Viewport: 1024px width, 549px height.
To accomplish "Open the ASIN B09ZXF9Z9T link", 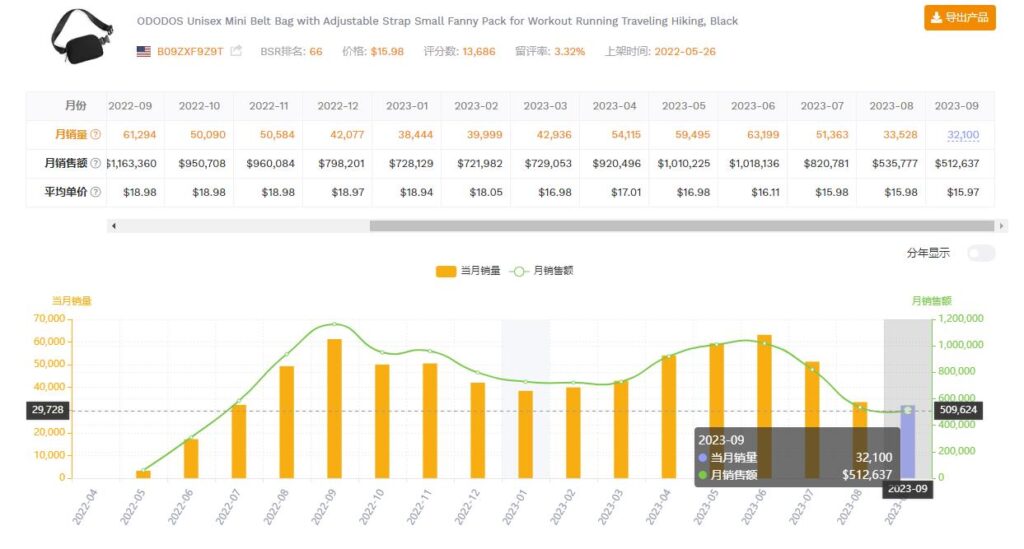I will (x=190, y=51).
